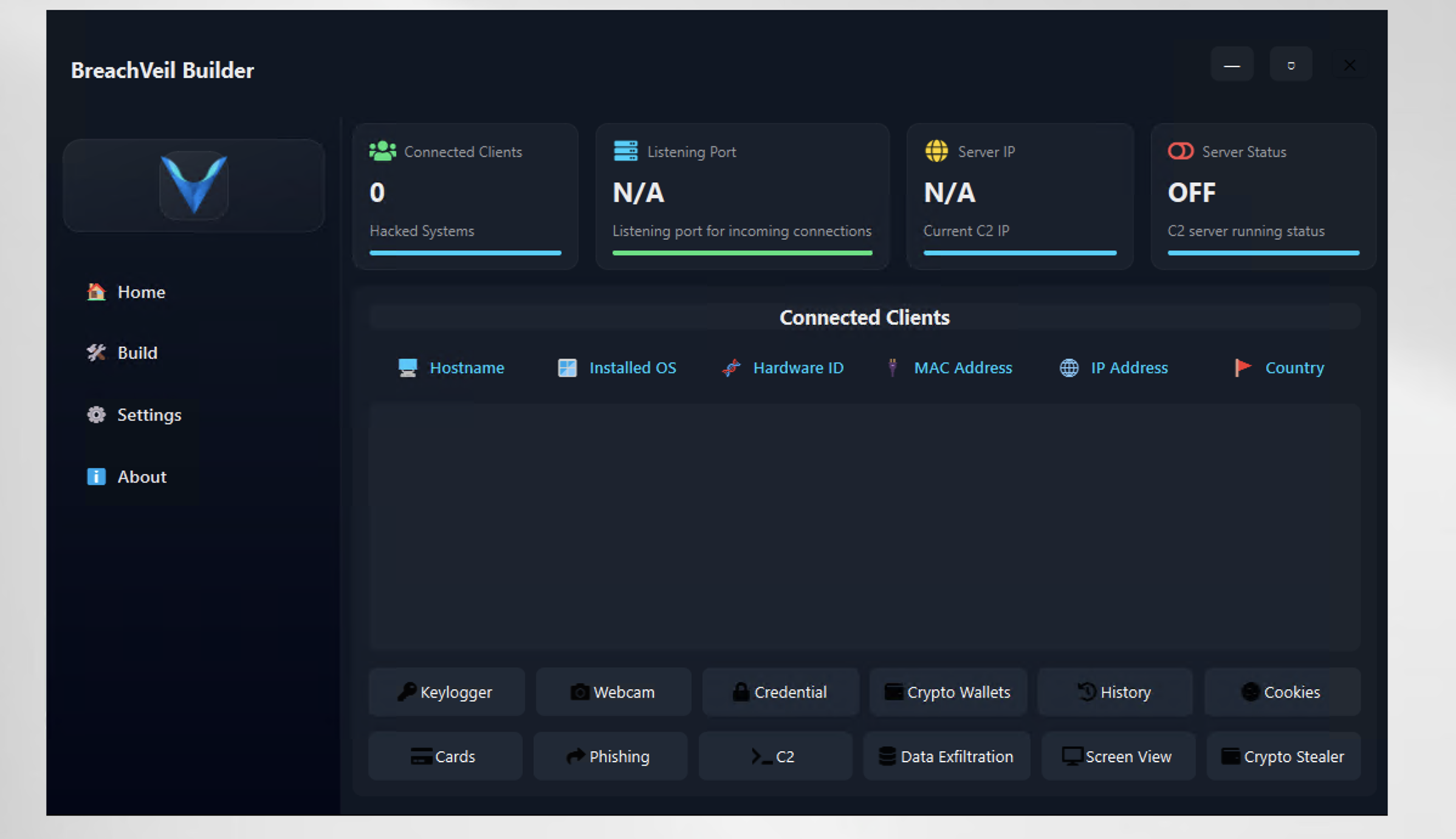This screenshot has height=839, width=1456.
Task: Click the History button
Action: pyautogui.click(x=1114, y=692)
